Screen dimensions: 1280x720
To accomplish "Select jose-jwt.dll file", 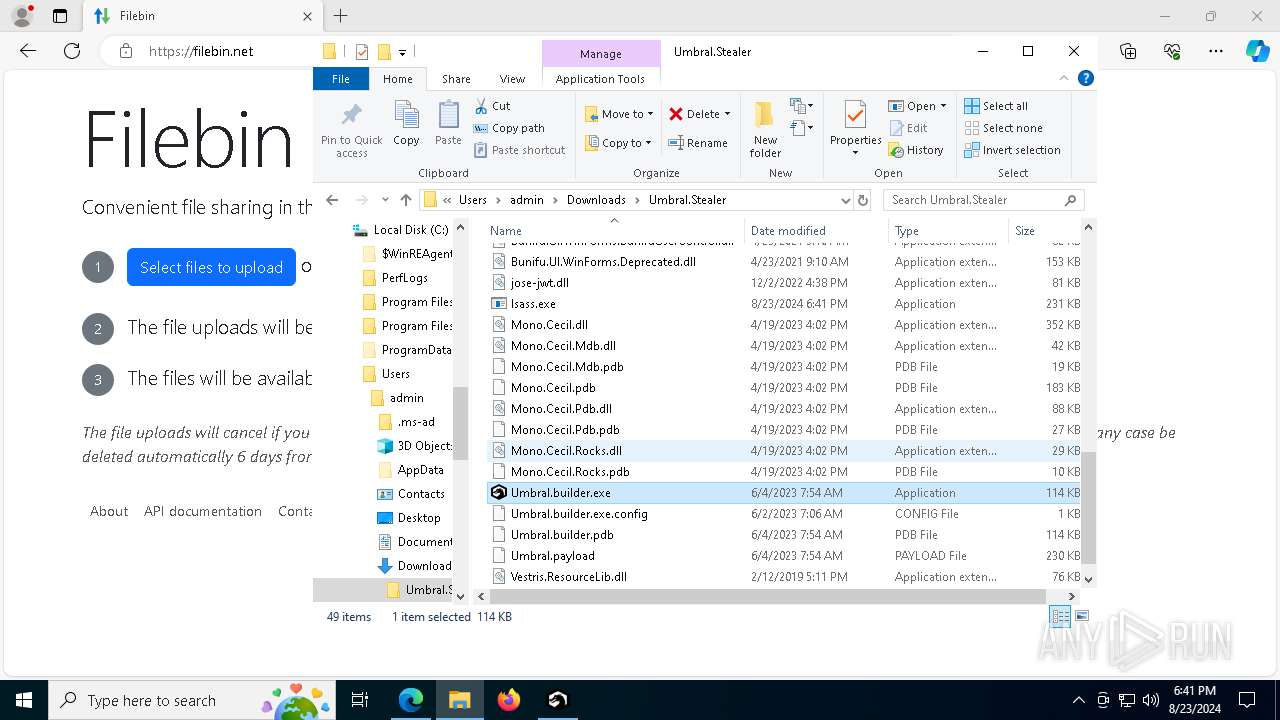I will [x=539, y=283].
